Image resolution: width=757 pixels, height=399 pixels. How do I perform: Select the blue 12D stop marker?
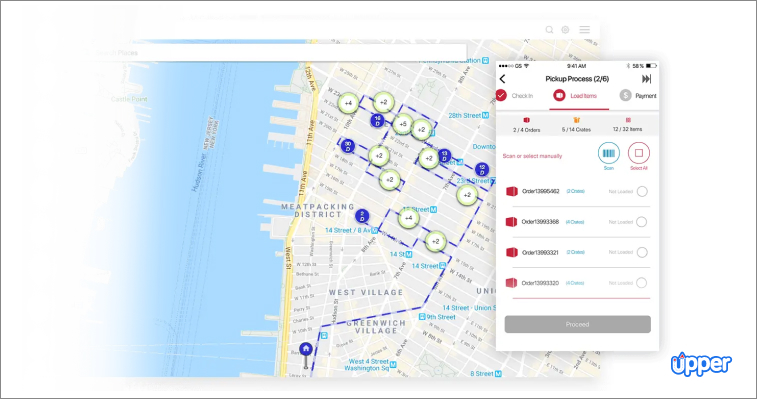pyautogui.click(x=482, y=169)
